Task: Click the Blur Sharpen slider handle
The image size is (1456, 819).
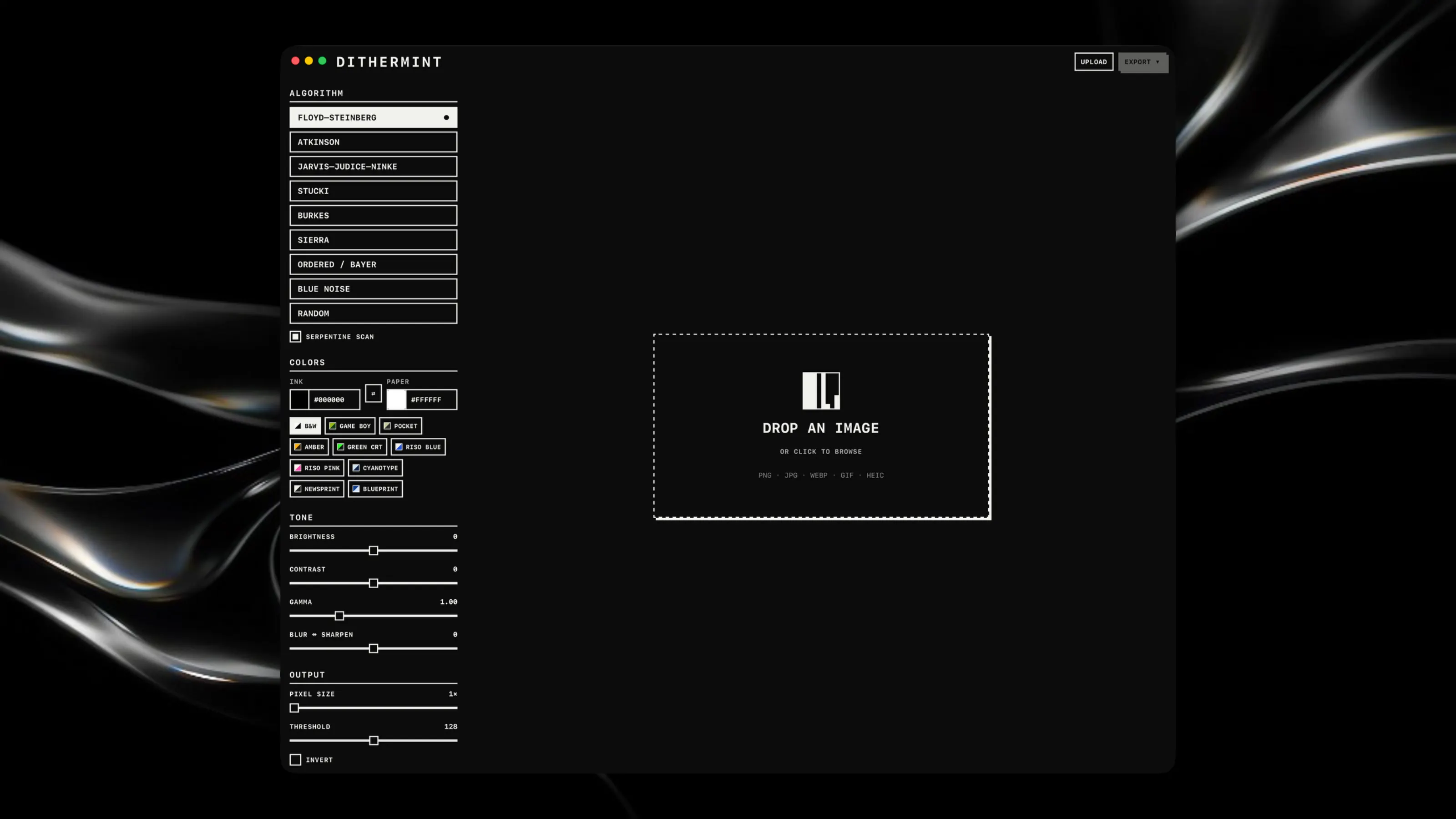Action: click(374, 648)
